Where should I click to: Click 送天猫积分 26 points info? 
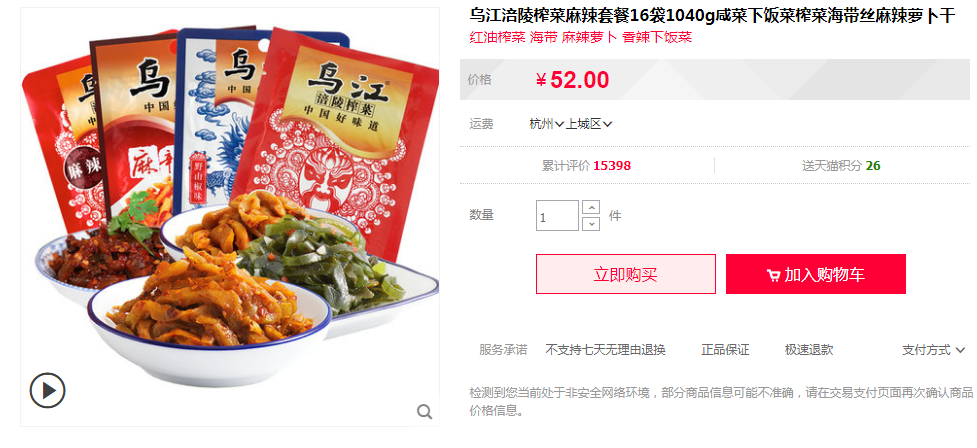(841, 166)
